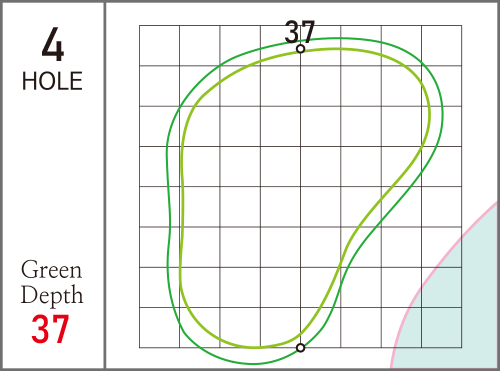Click the large hole number 4
500x371 pixels.
pyautogui.click(x=53, y=45)
